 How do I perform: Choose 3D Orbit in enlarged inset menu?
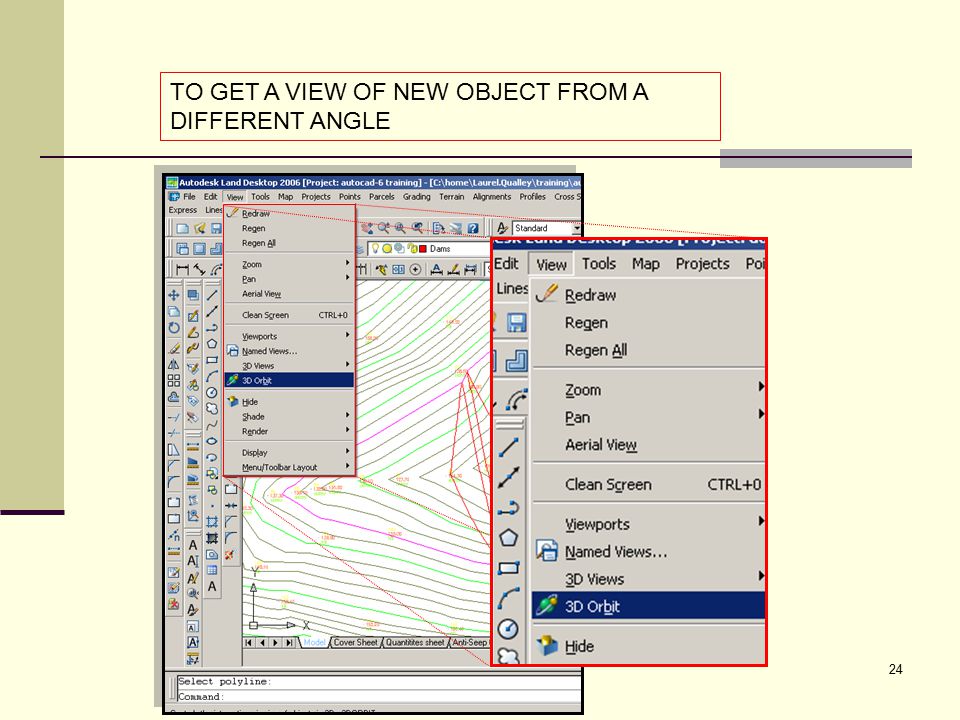click(648, 606)
